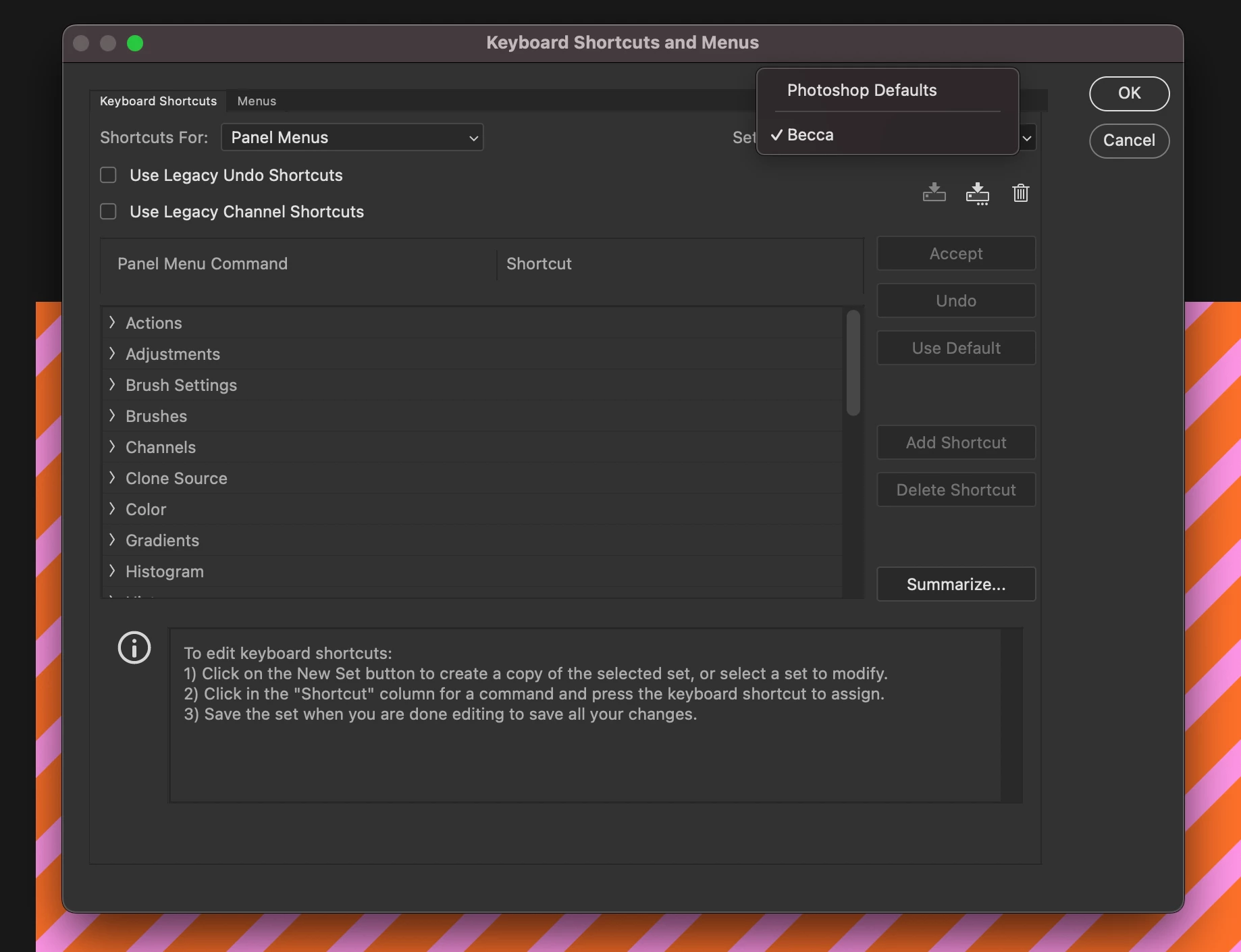Click the Delete Set trash icon

(1021, 193)
